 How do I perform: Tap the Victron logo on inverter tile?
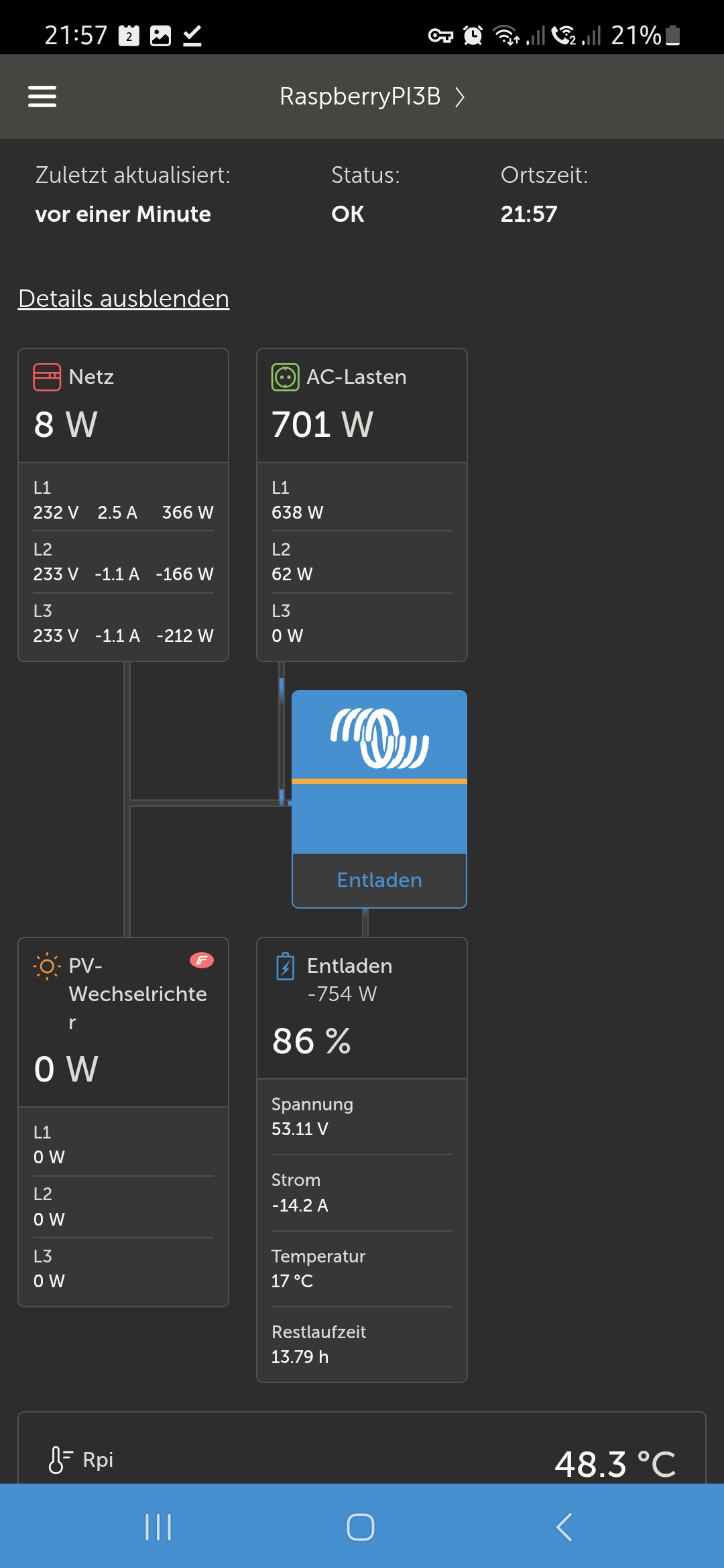tap(379, 737)
